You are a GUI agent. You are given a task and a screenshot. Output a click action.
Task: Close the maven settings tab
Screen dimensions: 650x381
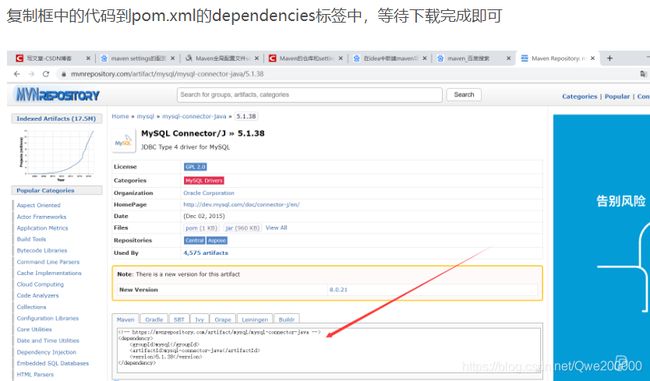(172, 58)
